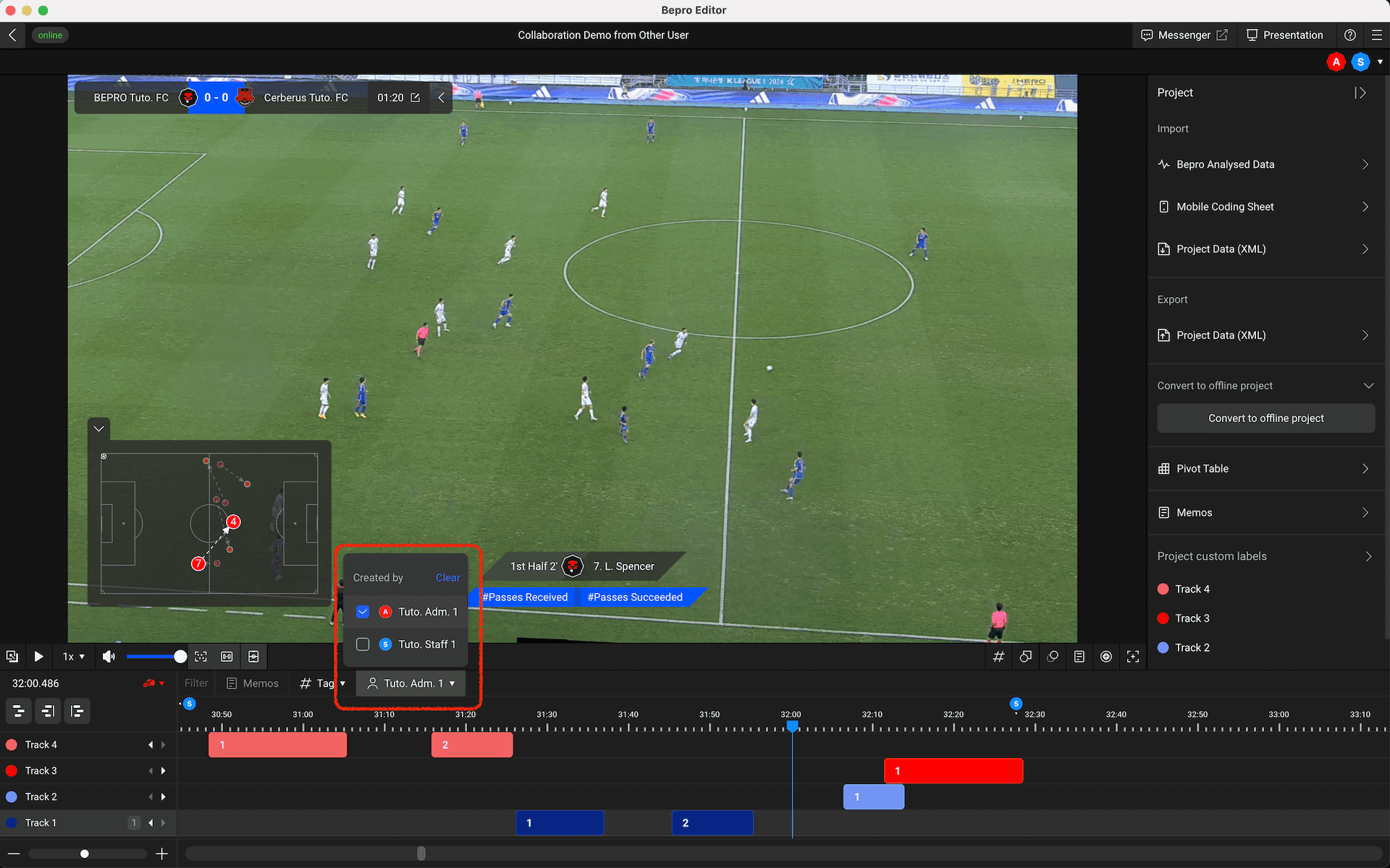1390x868 pixels.
Task: Click the blue volume slider
Action: coord(152,657)
